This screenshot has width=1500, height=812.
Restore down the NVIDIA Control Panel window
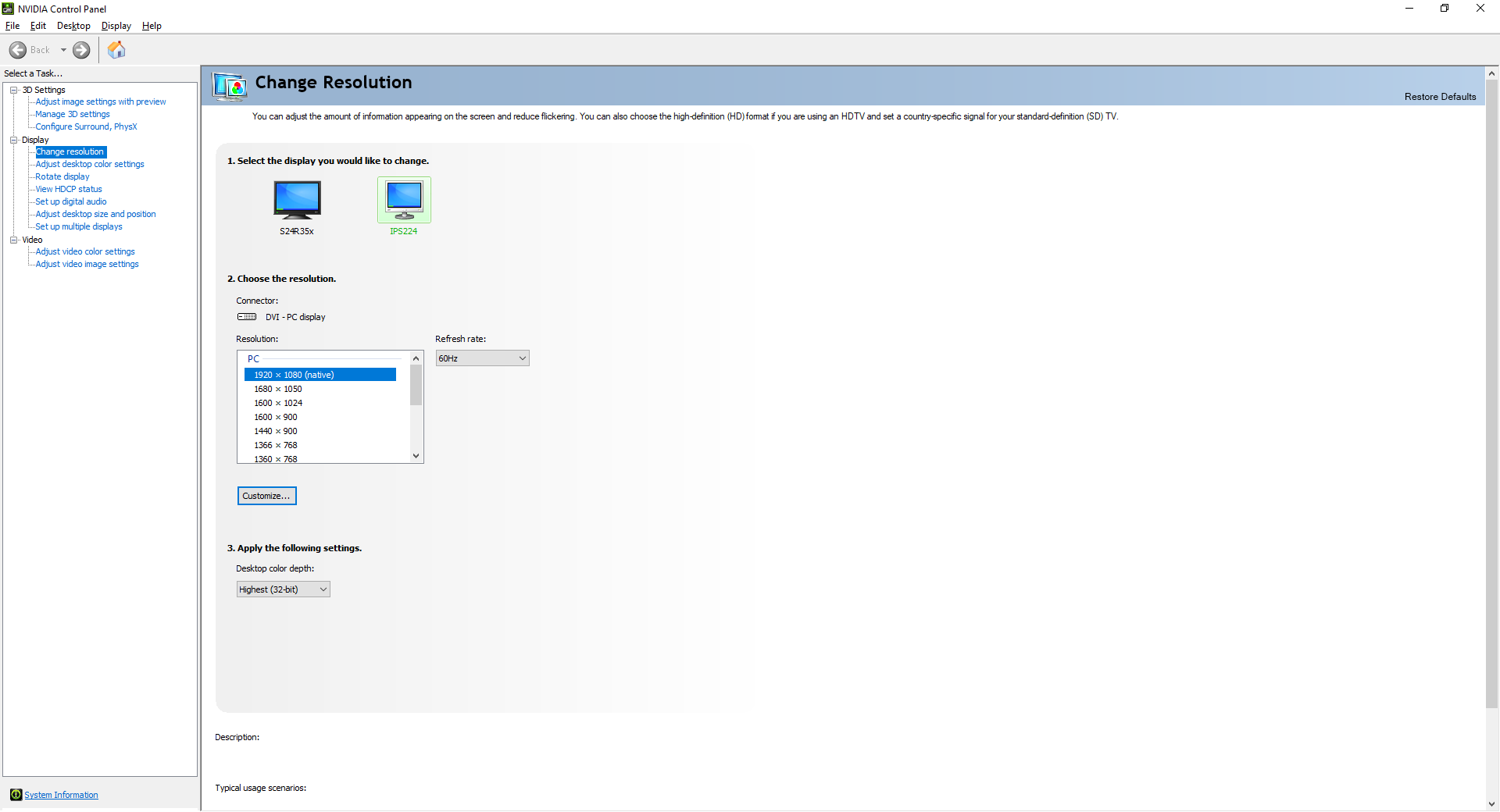[x=1445, y=9]
